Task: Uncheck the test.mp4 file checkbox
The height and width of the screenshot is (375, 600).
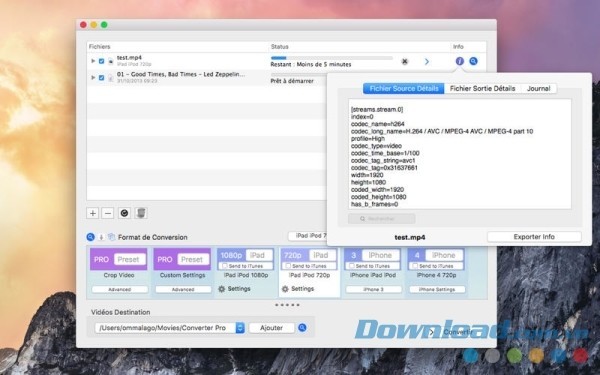Action: coord(101,61)
